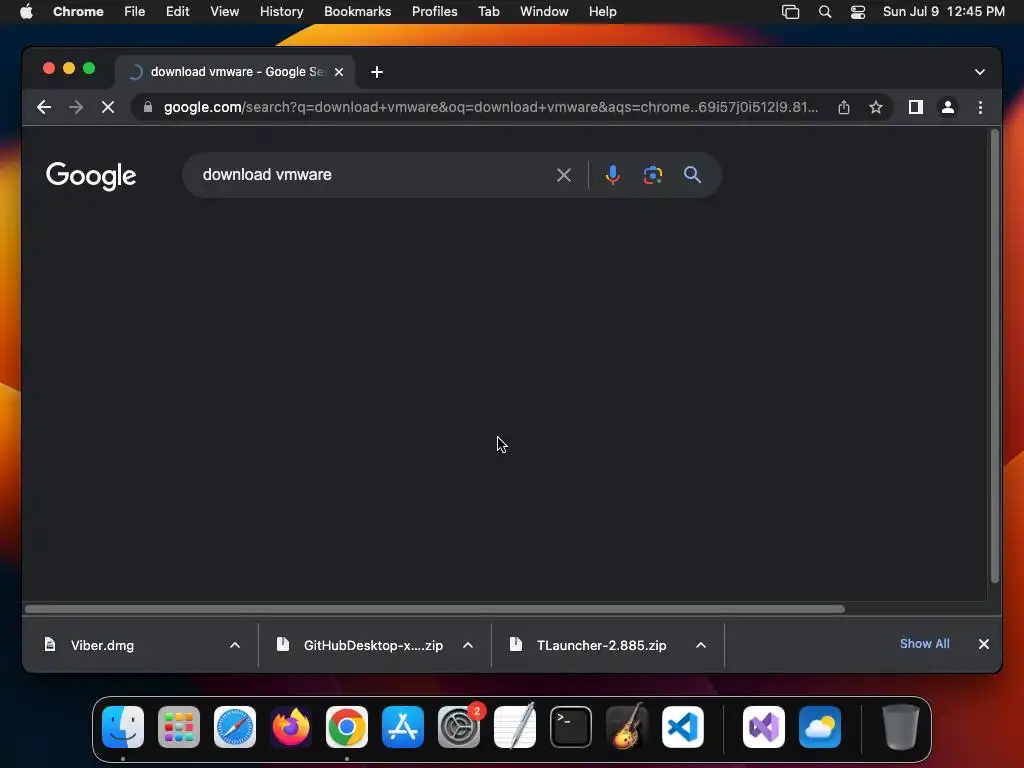Click the browser forward arrow
The width and height of the screenshot is (1024, 768).
pyautogui.click(x=76, y=107)
